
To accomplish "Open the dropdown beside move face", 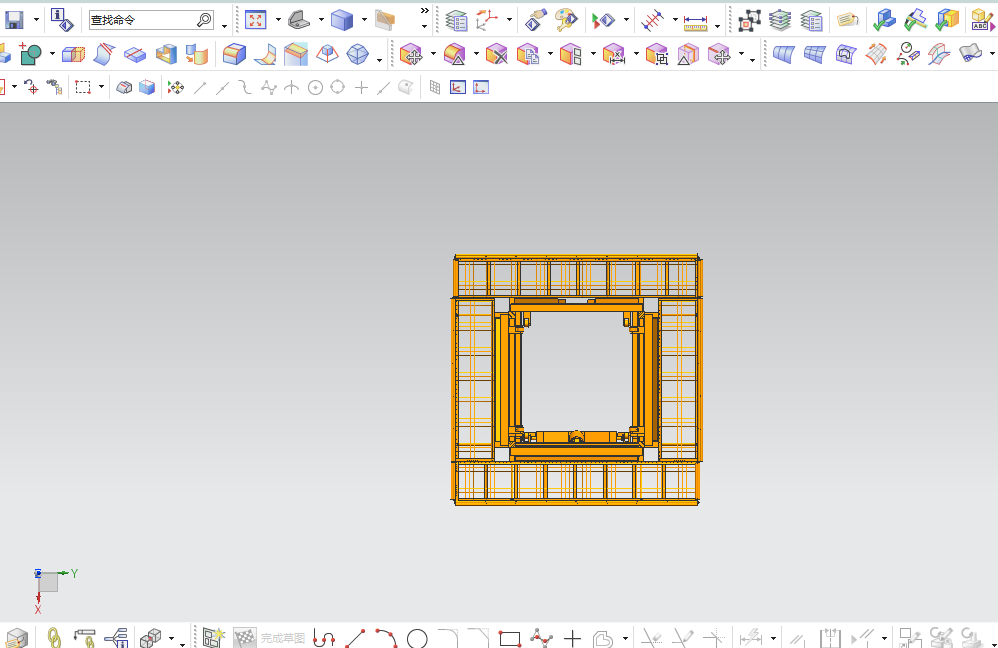I will tap(433, 53).
